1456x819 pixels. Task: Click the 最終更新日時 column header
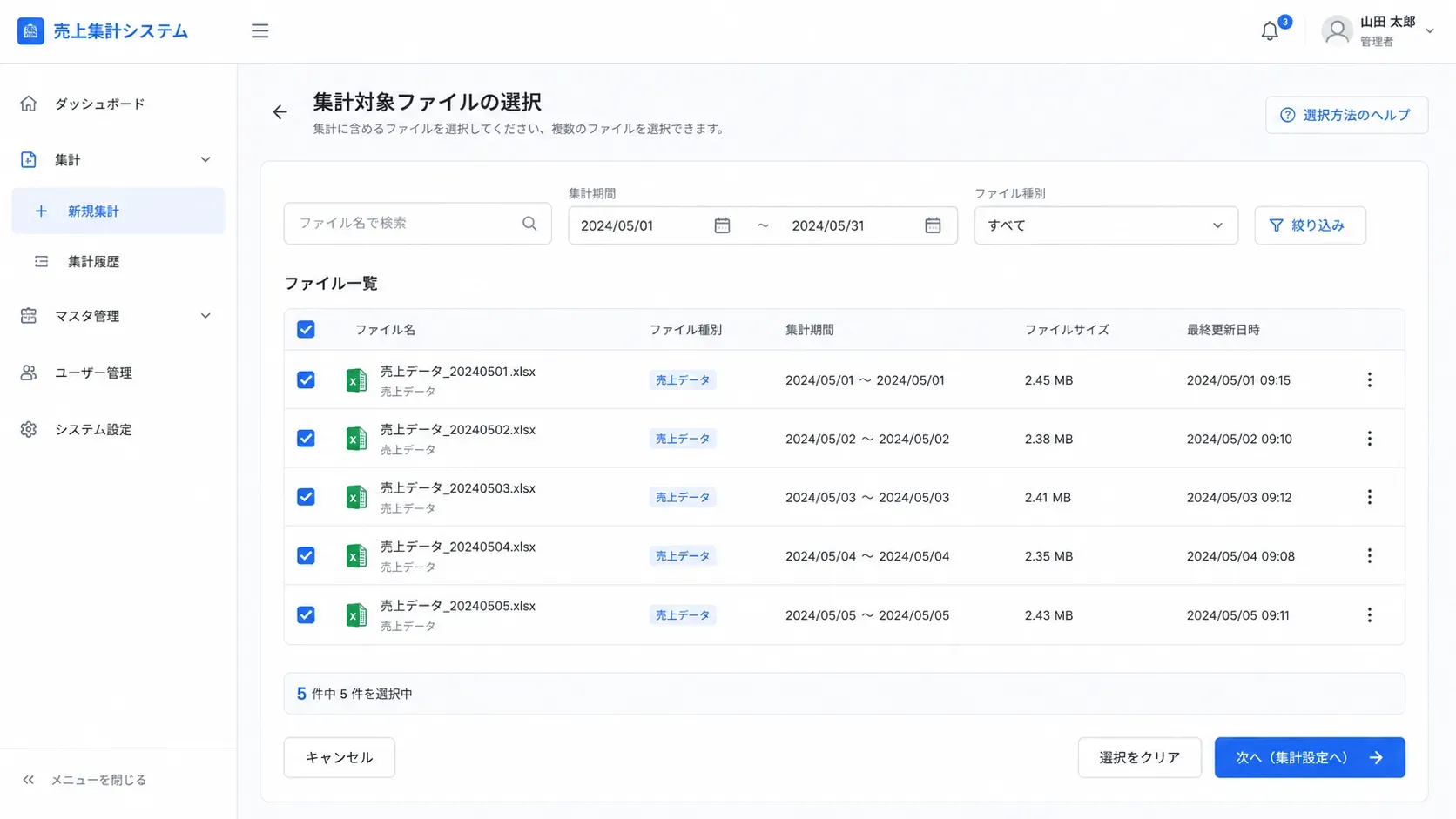pyautogui.click(x=1223, y=330)
